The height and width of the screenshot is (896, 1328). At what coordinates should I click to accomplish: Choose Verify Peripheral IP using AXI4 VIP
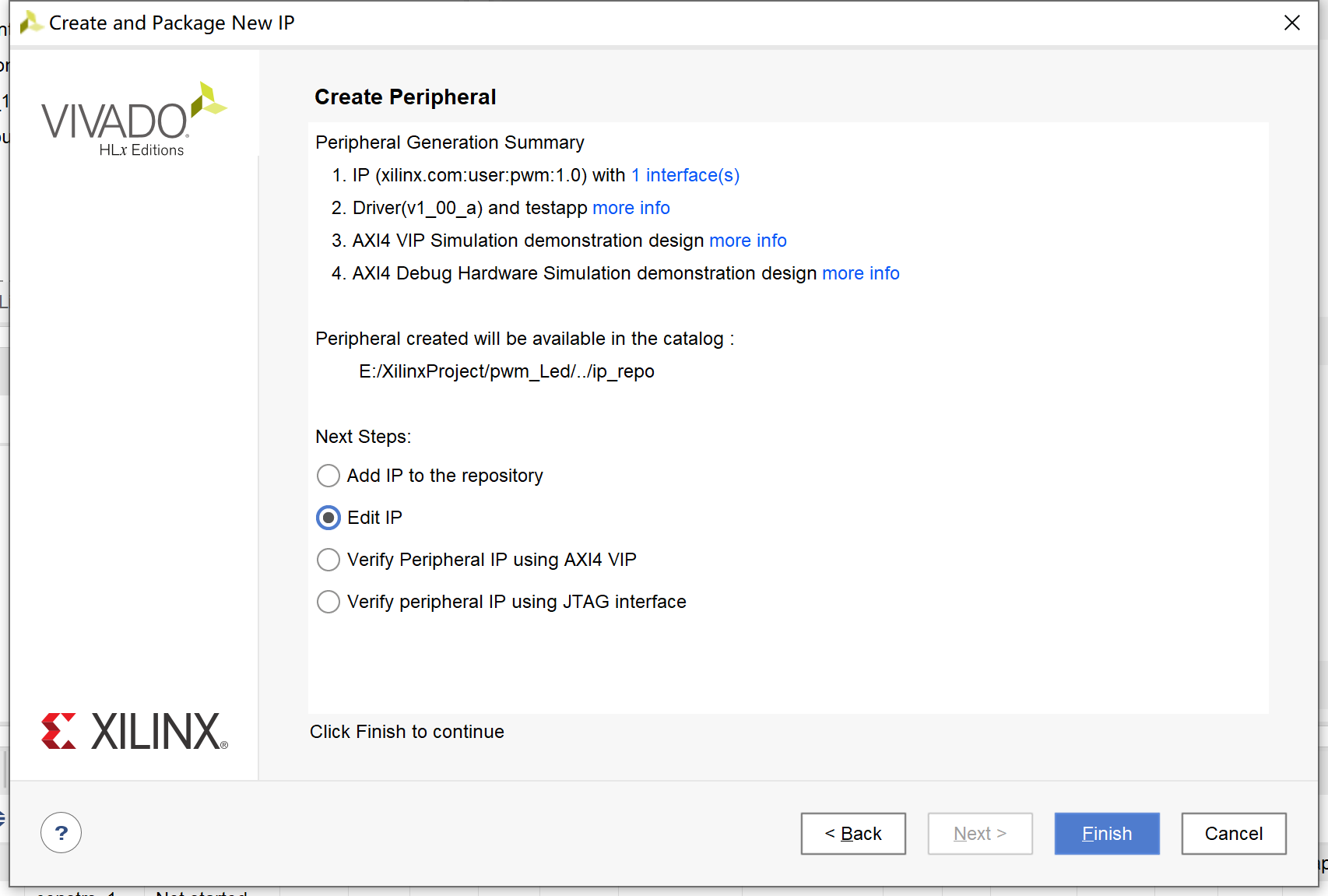pos(328,560)
